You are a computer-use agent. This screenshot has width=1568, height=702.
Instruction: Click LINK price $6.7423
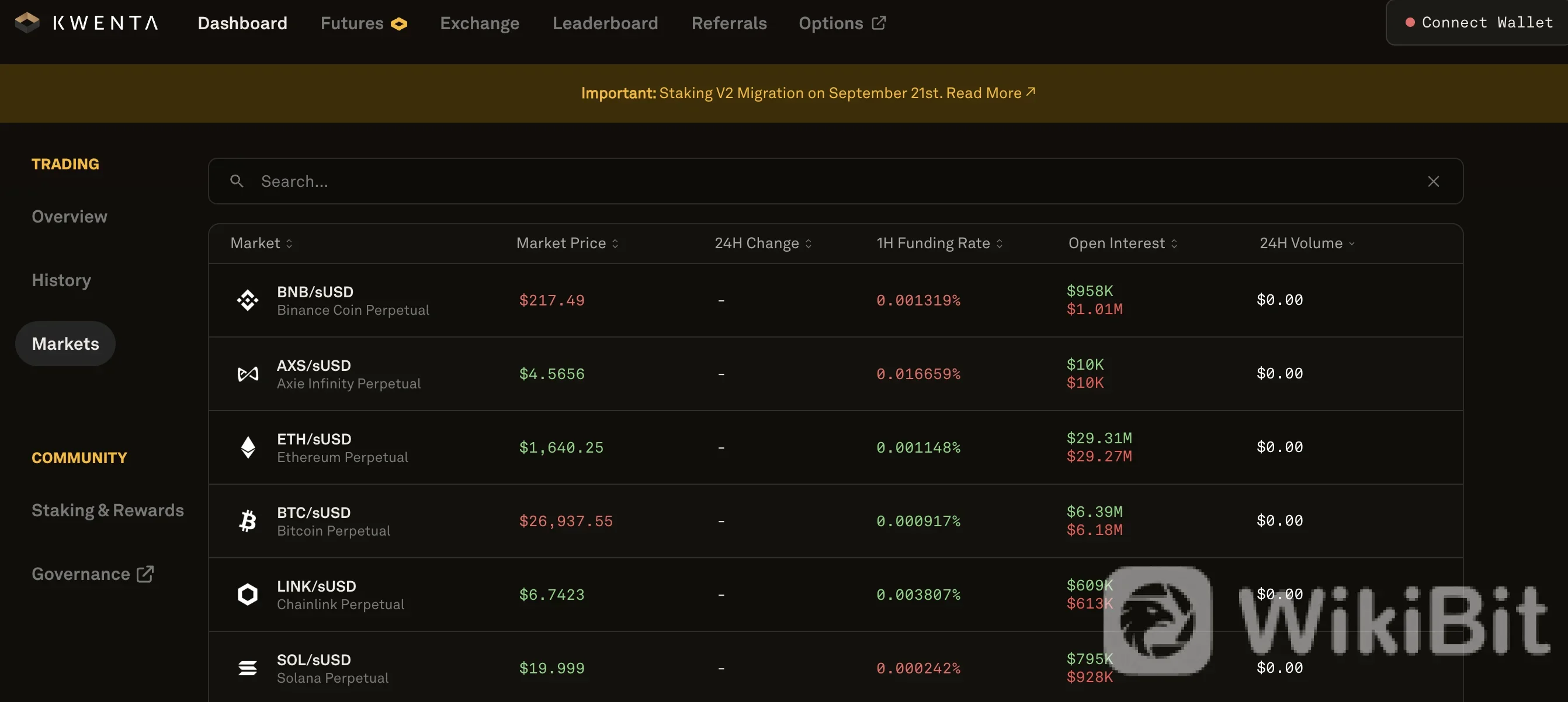551,595
